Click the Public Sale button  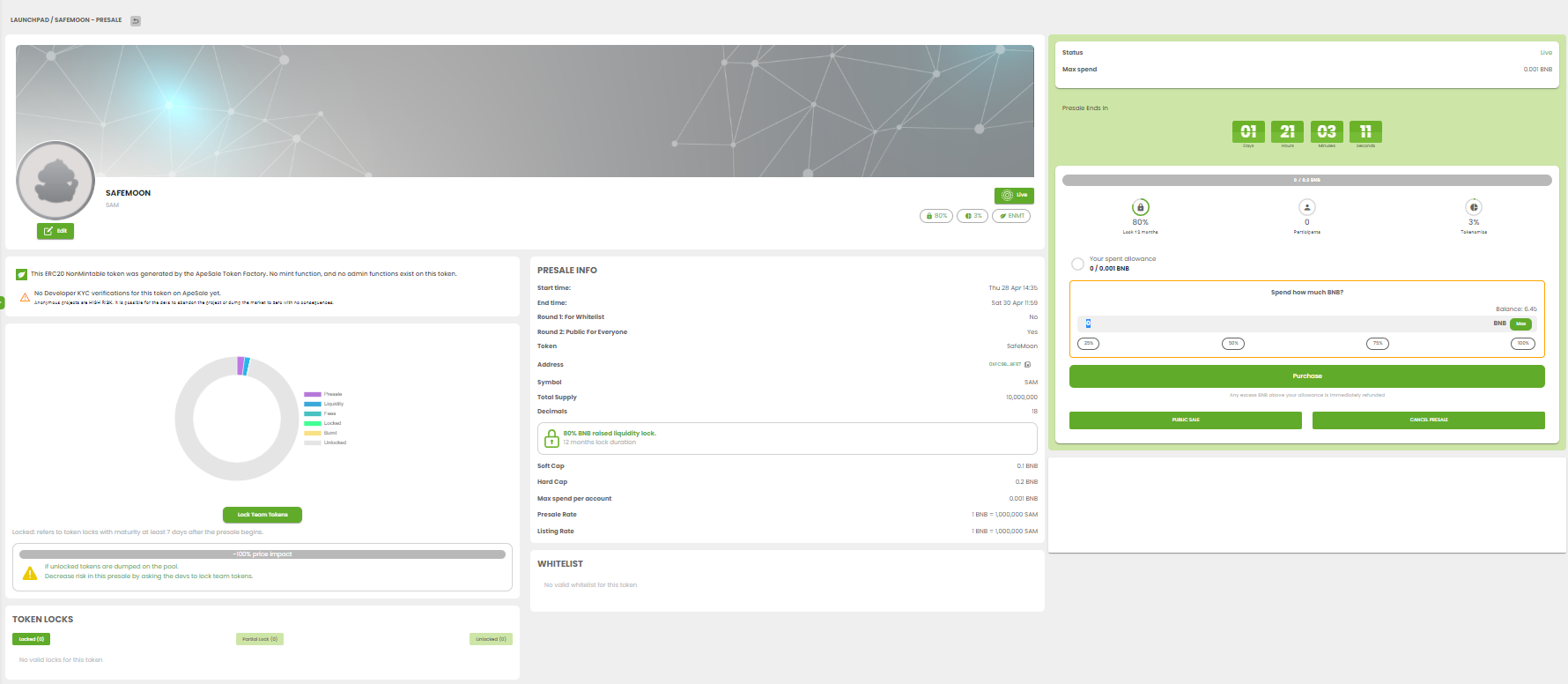pos(1186,420)
